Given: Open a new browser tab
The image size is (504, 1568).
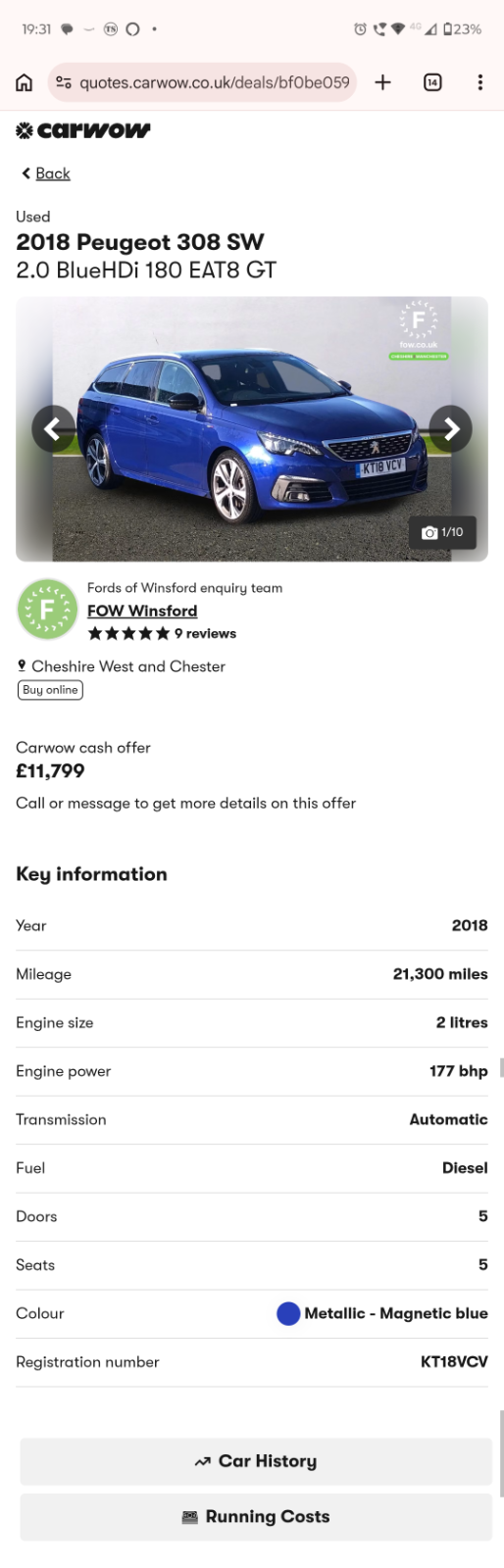Looking at the screenshot, I should tap(382, 82).
